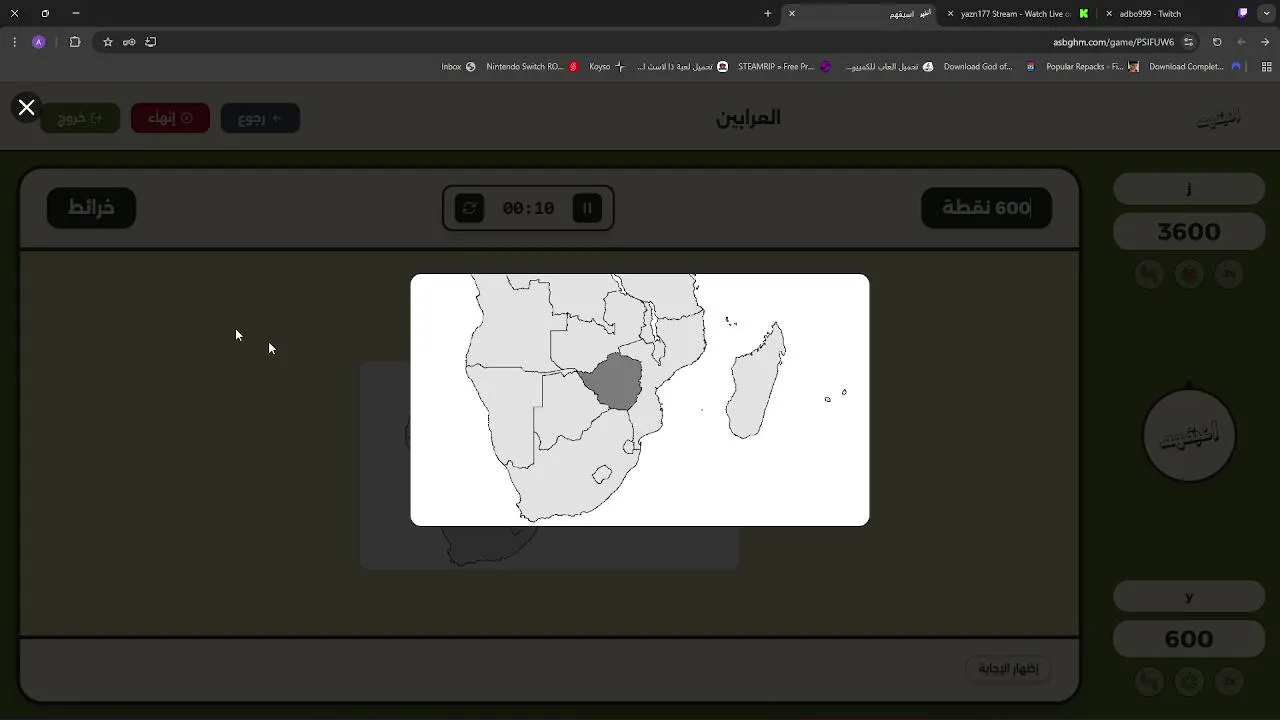Click the 600 نقطة points badge
1280x720 pixels.
(986, 207)
